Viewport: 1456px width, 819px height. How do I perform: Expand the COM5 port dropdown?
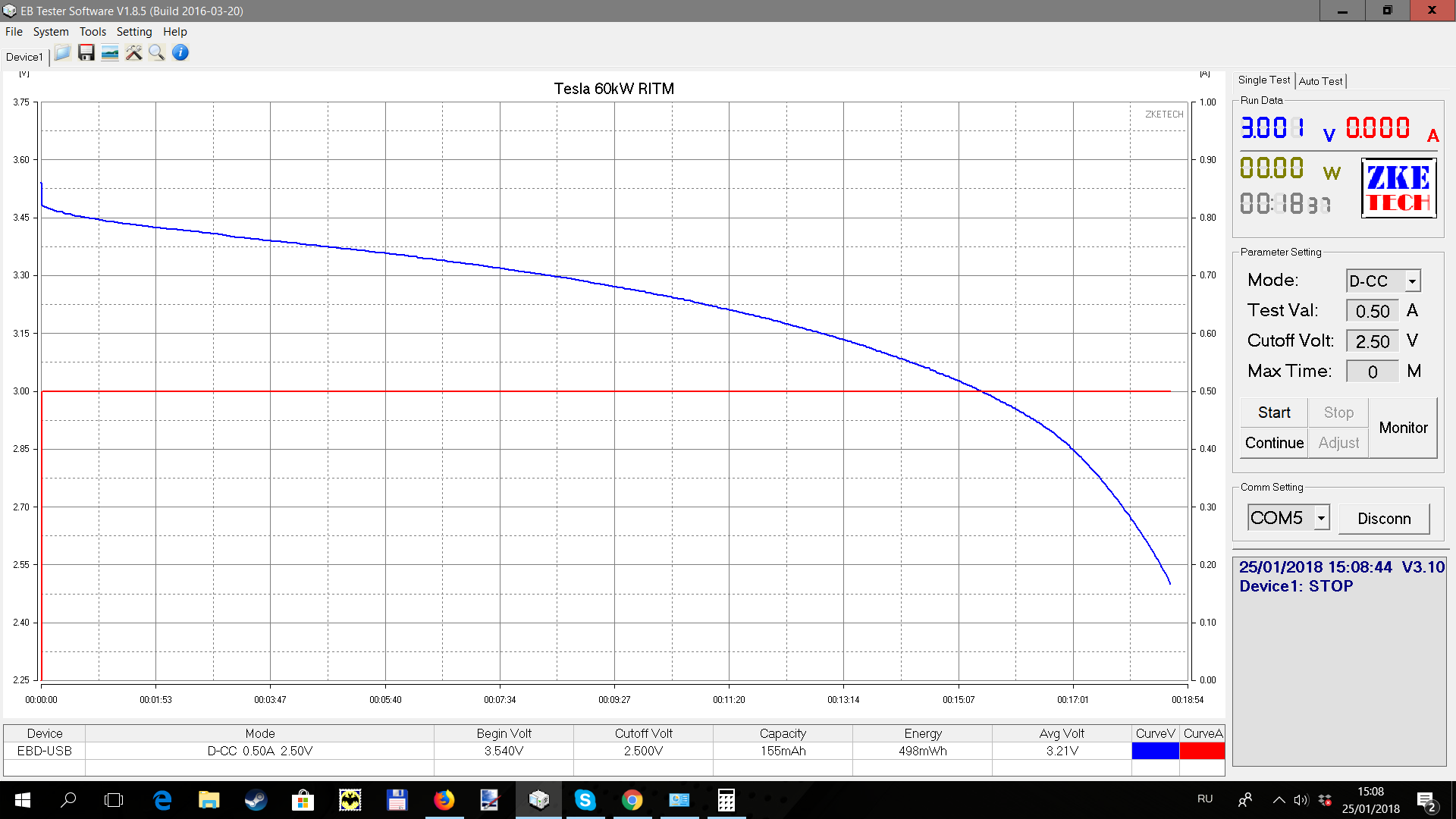click(1321, 518)
